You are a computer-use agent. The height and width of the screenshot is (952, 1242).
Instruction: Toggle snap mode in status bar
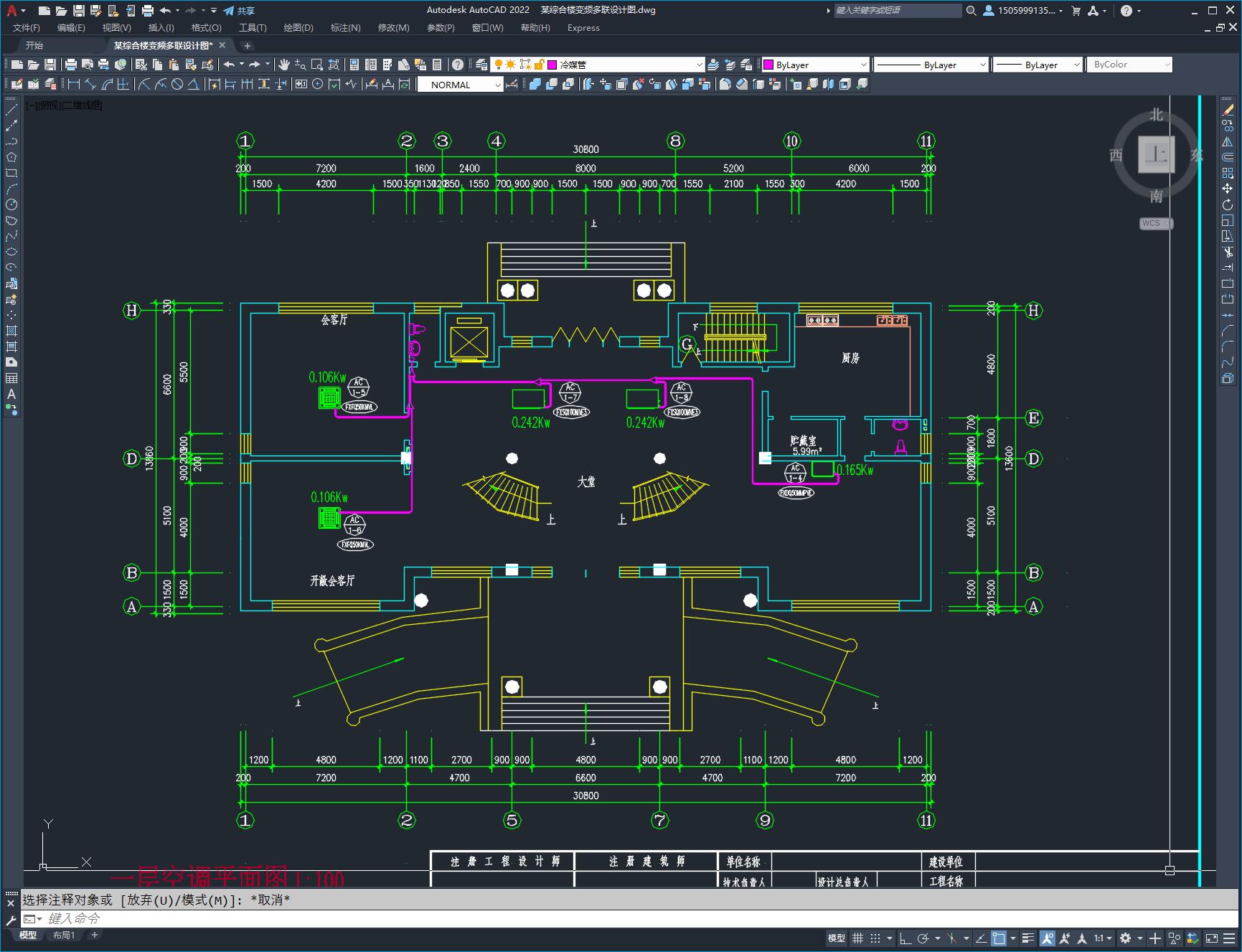click(x=875, y=938)
